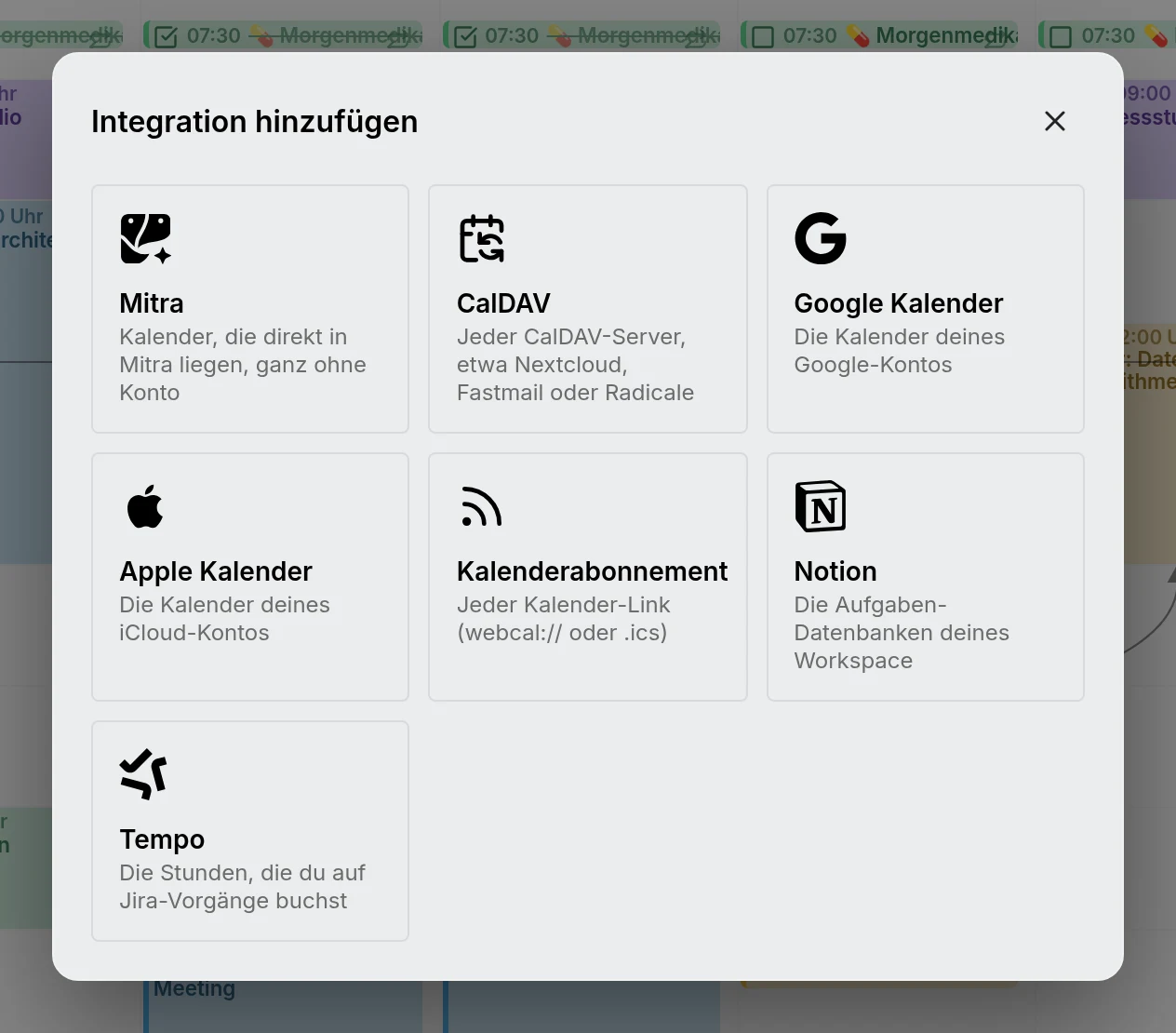Click text 'Die Kalender deines iCloud-Kontos'

pyautogui.click(x=224, y=619)
